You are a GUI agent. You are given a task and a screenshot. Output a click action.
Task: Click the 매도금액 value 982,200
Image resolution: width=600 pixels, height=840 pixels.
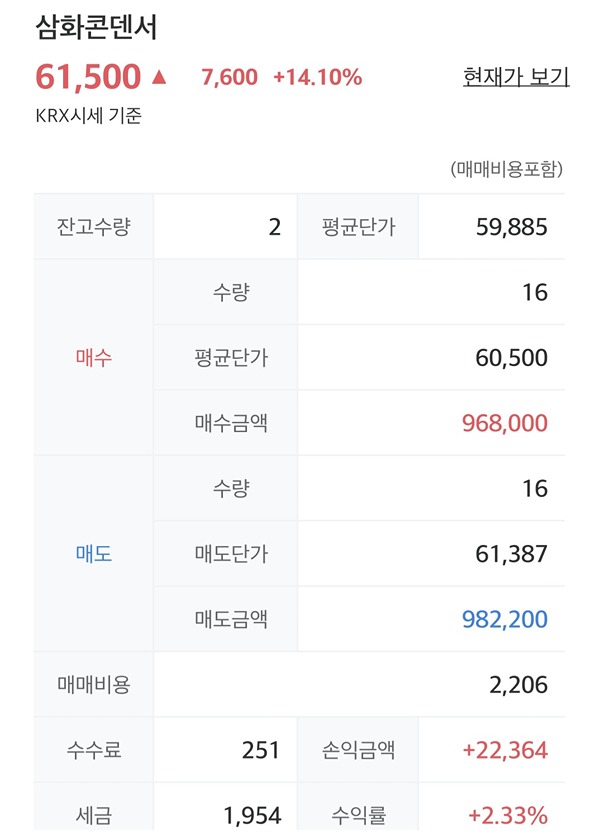coord(505,619)
